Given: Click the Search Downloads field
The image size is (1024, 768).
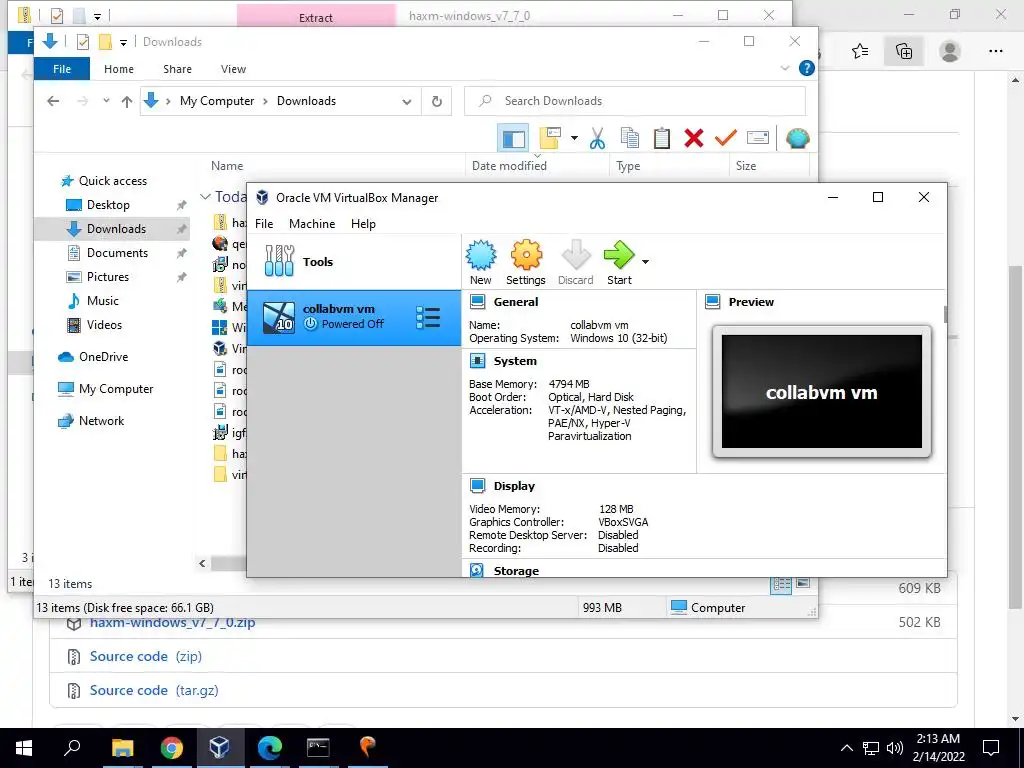Looking at the screenshot, I should click(x=635, y=101).
